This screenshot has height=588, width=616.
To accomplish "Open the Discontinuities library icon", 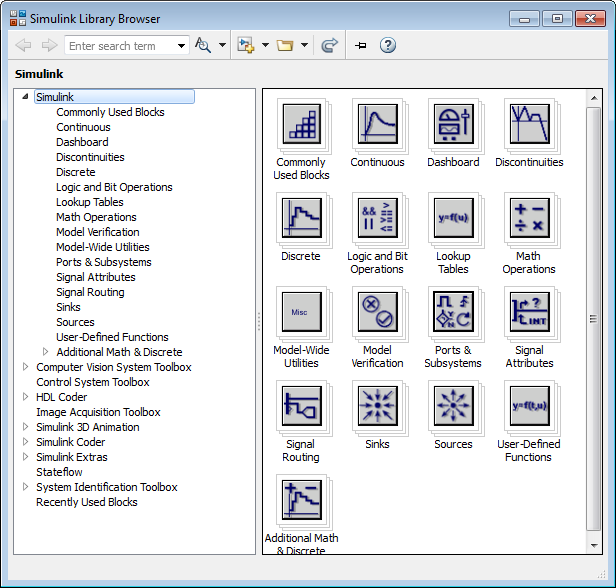I will (x=529, y=124).
